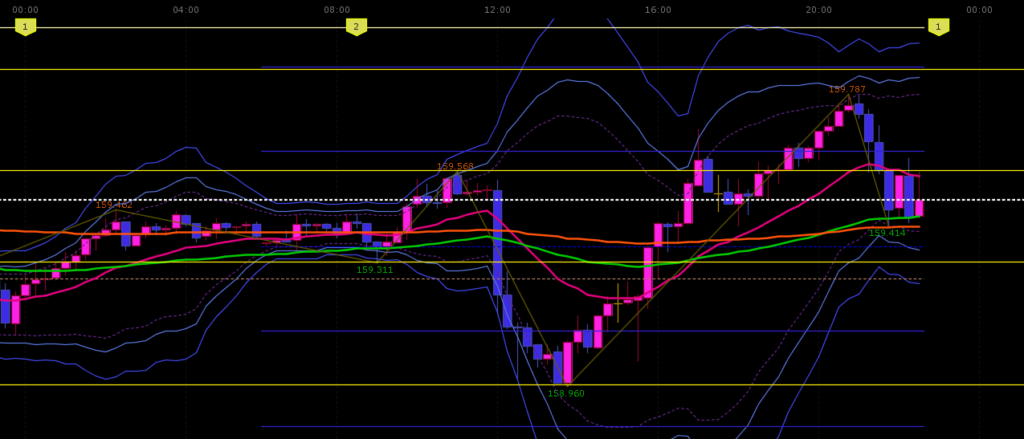1024x439 pixels.
Task: Click the 159.414 green price label
Action: click(887, 233)
